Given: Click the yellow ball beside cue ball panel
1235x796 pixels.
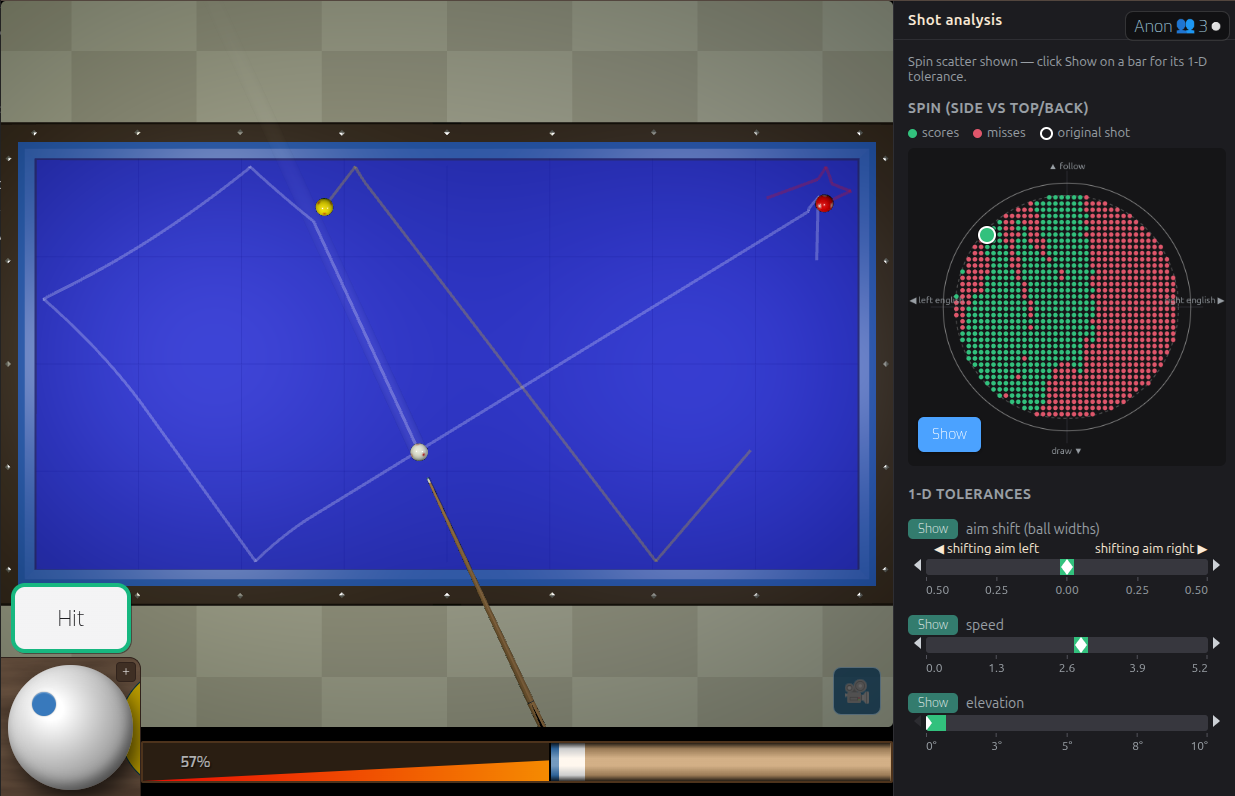Looking at the screenshot, I should [x=134, y=729].
